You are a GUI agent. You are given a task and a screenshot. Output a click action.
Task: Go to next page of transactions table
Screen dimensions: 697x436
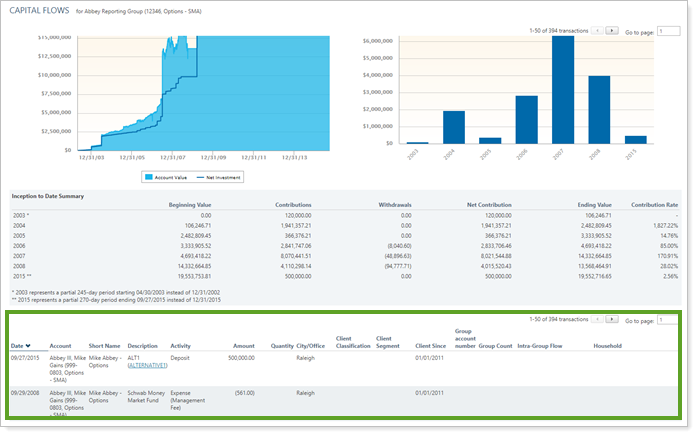click(612, 319)
